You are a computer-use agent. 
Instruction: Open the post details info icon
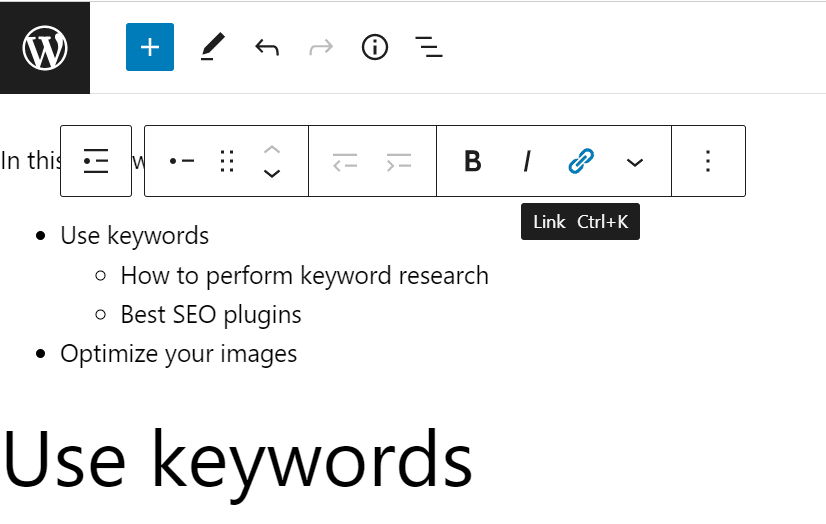click(375, 47)
